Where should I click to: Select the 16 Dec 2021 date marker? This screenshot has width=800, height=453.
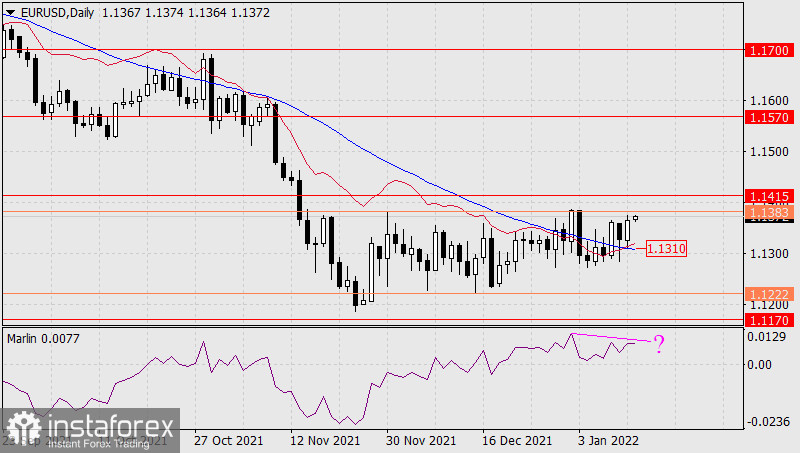tap(516, 440)
